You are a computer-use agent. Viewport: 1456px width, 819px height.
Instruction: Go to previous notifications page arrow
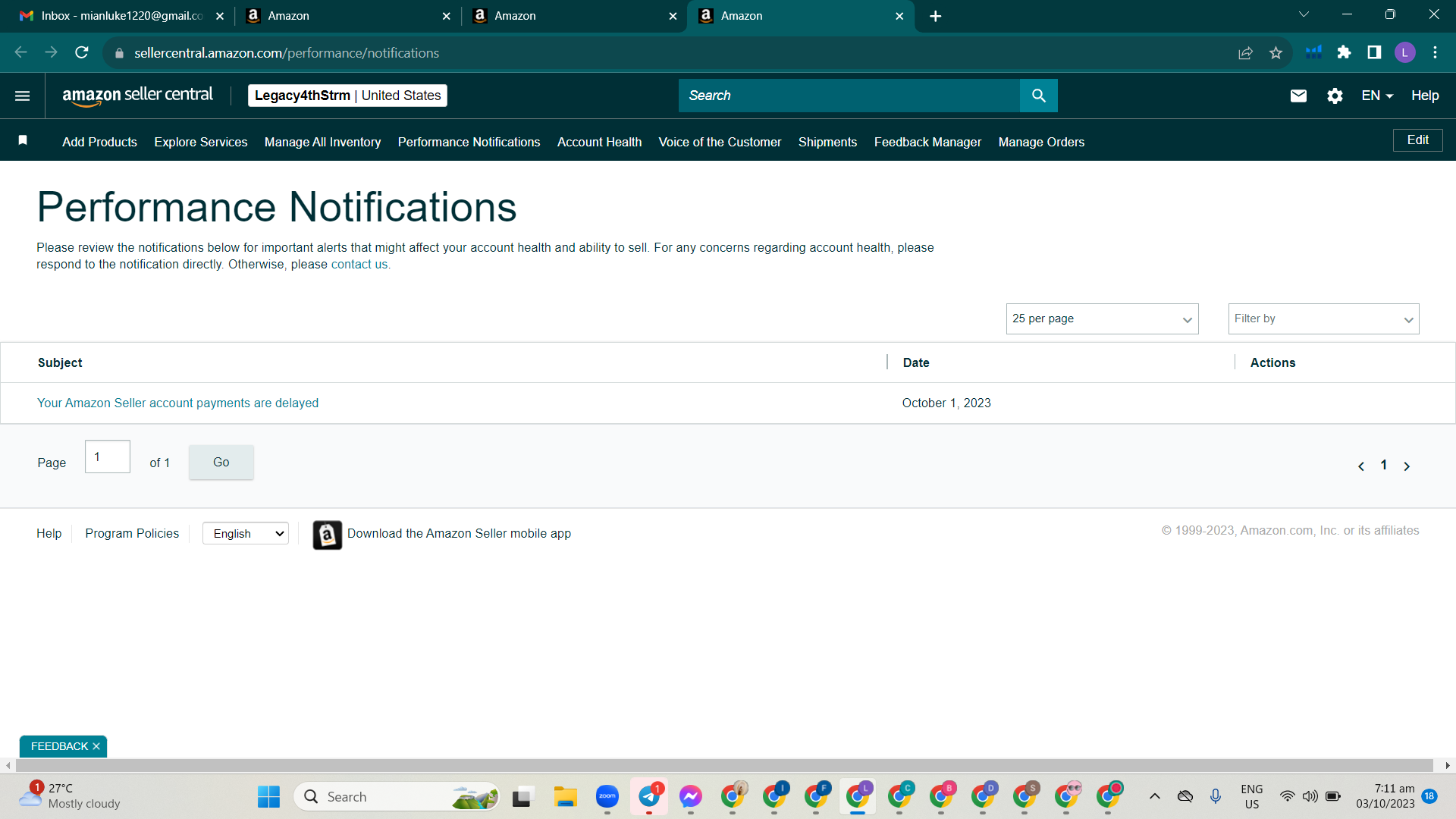[x=1361, y=466]
